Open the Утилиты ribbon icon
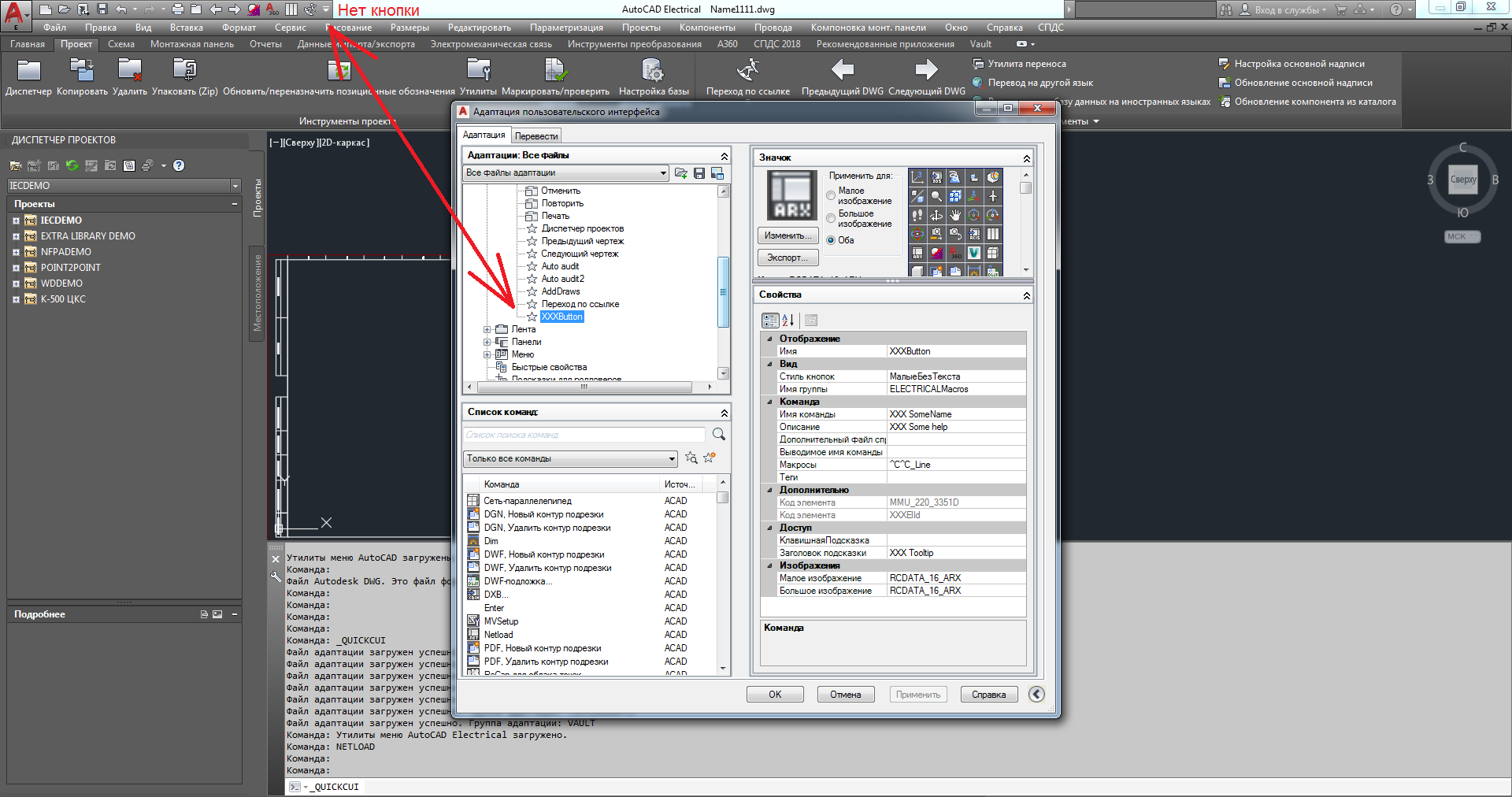 [478, 71]
